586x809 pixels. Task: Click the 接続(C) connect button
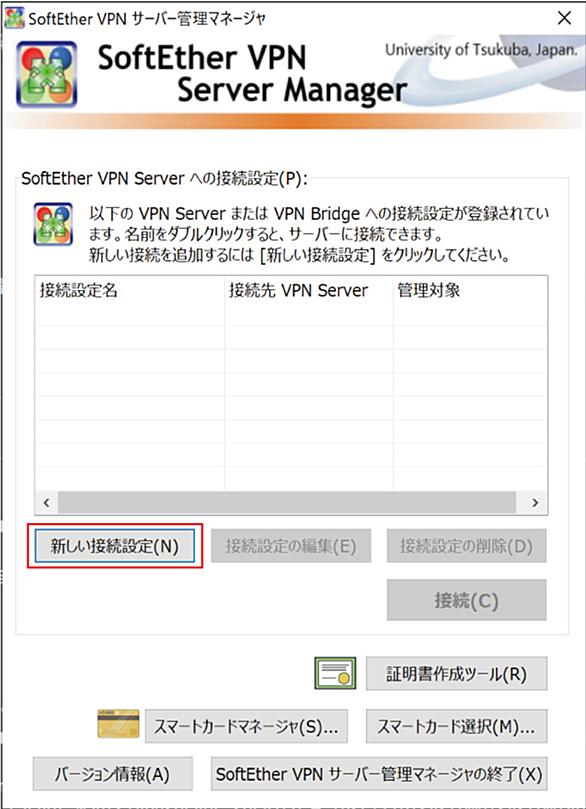tap(466, 600)
